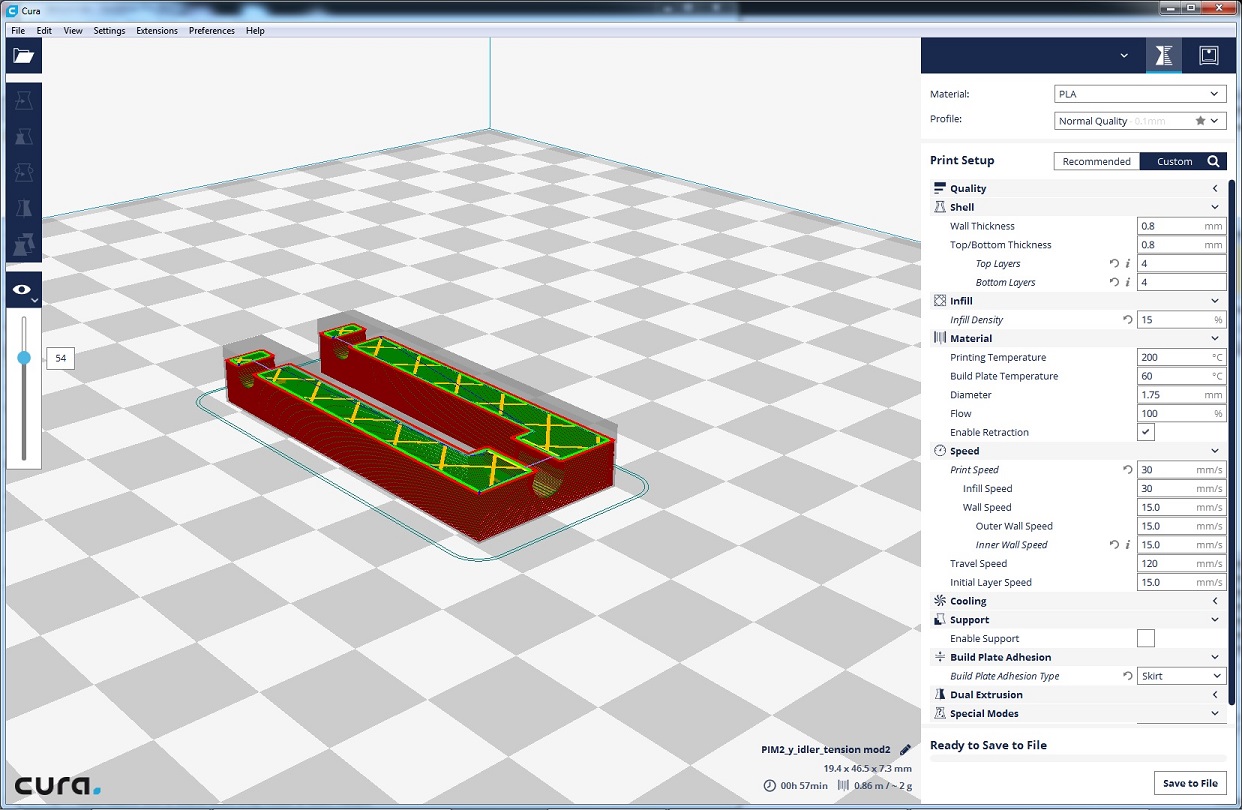
Task: Switch to the Monitor printer icon
Action: pos(1208,56)
